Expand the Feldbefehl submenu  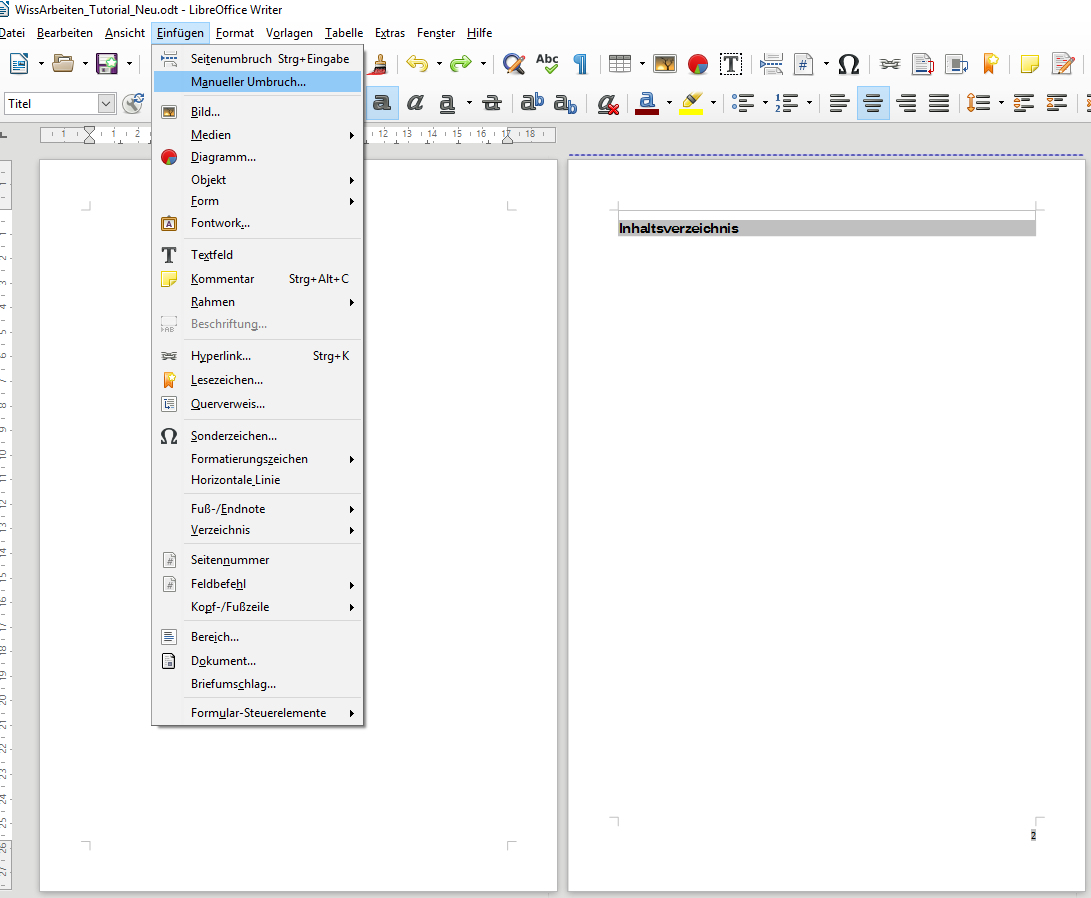click(257, 584)
